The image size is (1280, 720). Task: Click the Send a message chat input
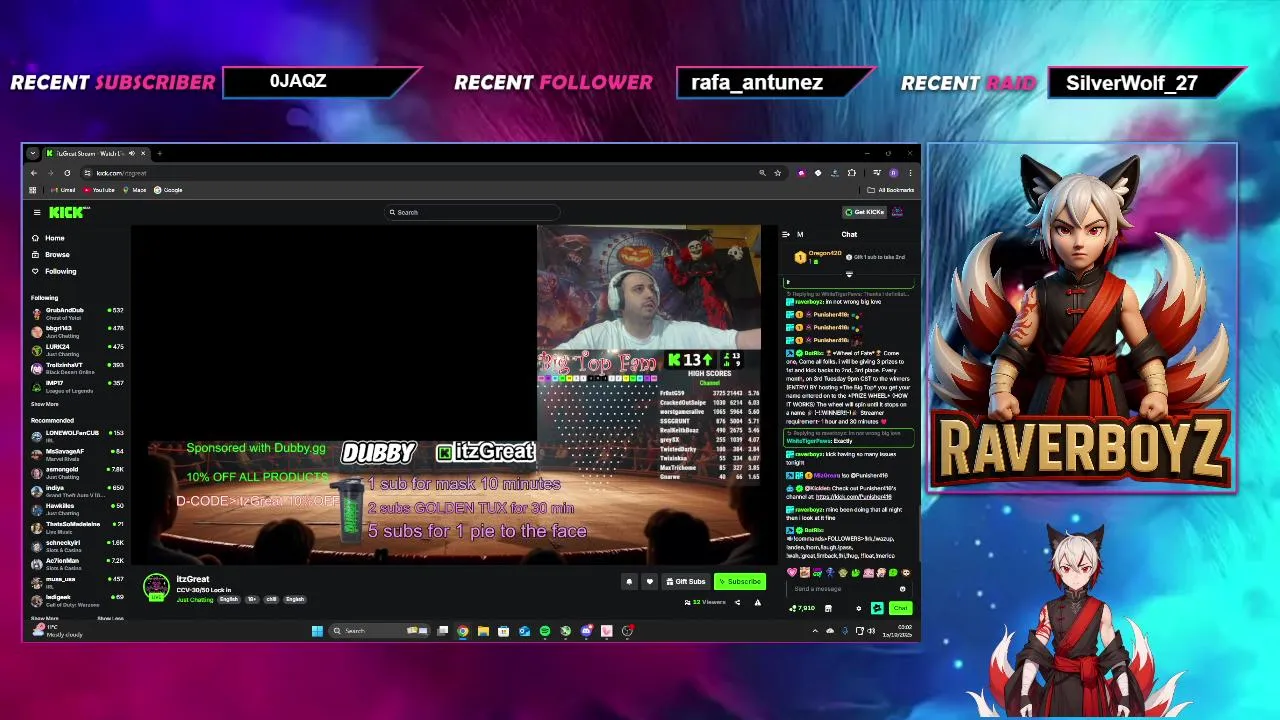click(849, 589)
